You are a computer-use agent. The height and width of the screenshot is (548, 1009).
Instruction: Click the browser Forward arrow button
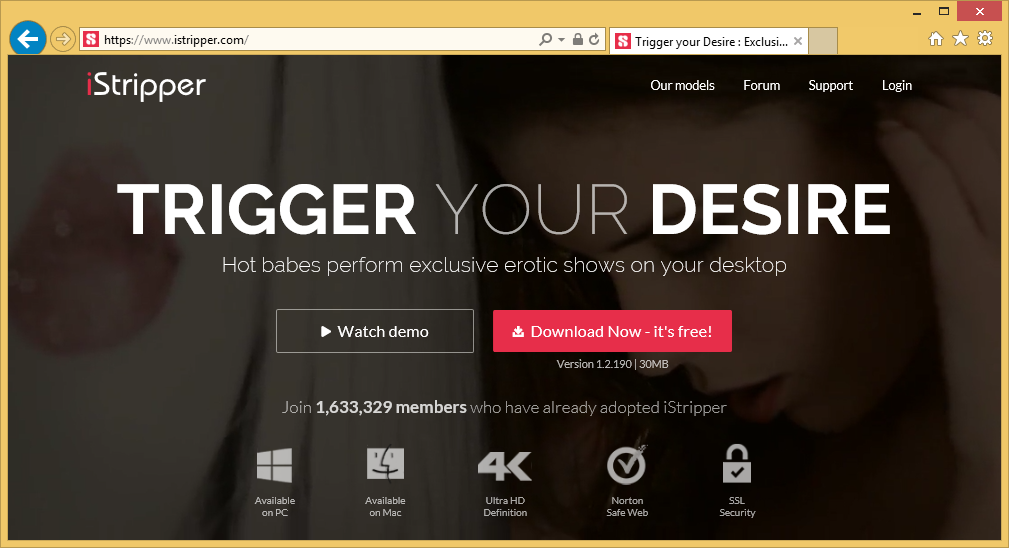[x=62, y=39]
